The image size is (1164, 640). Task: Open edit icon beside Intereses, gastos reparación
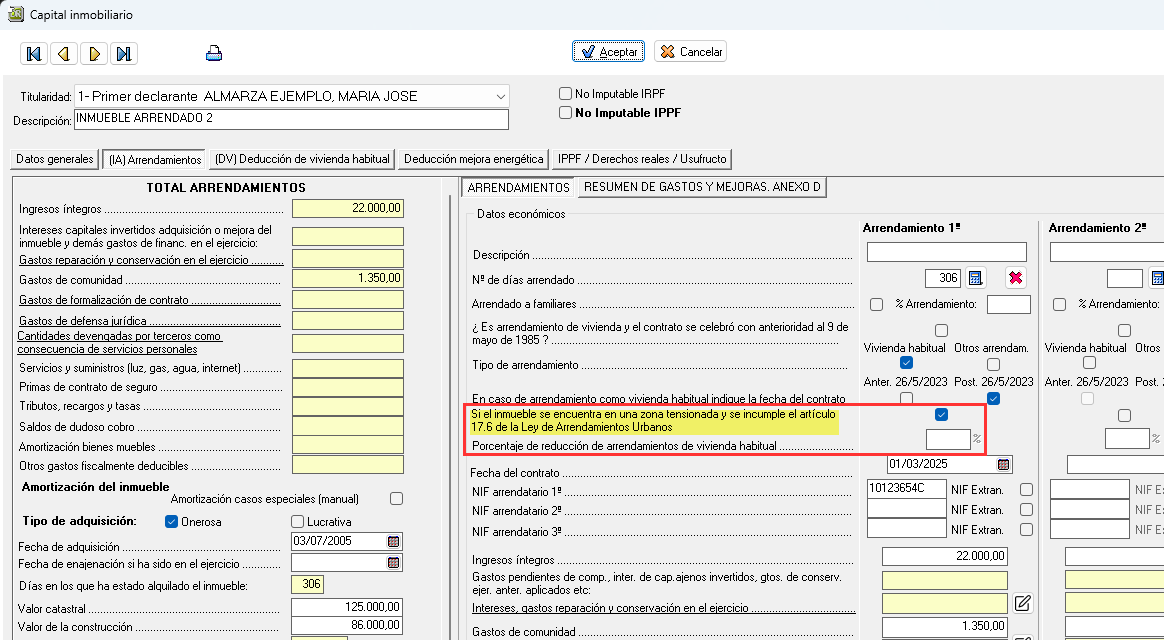pos(1022,603)
